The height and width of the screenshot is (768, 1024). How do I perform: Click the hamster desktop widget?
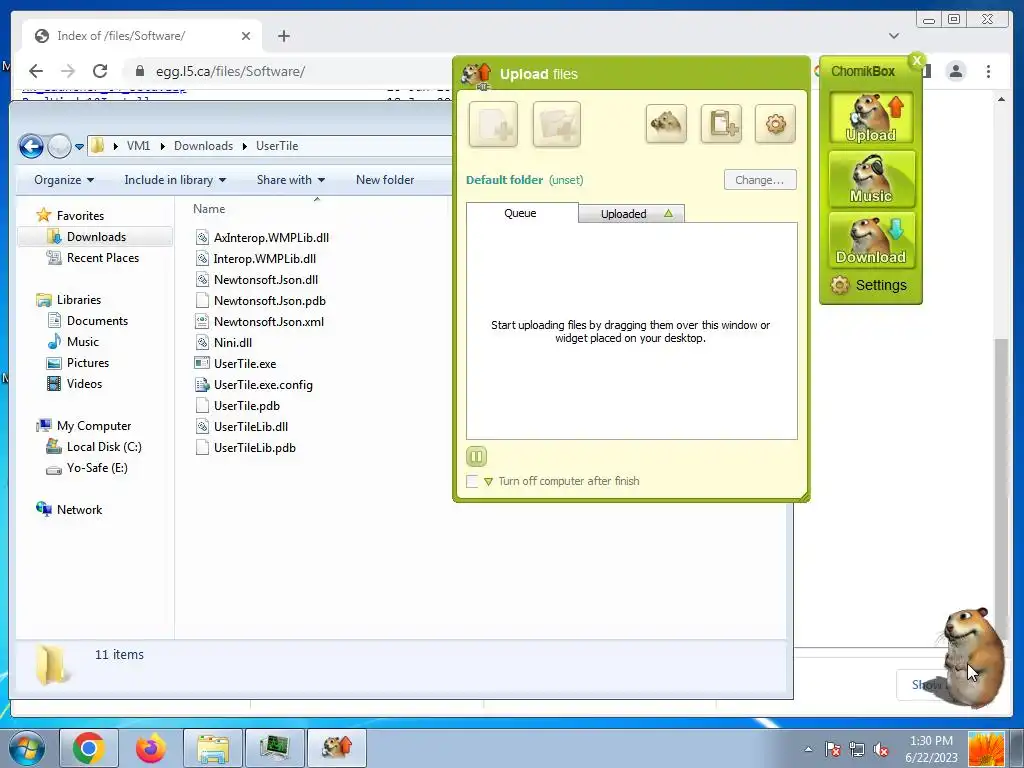(973, 656)
